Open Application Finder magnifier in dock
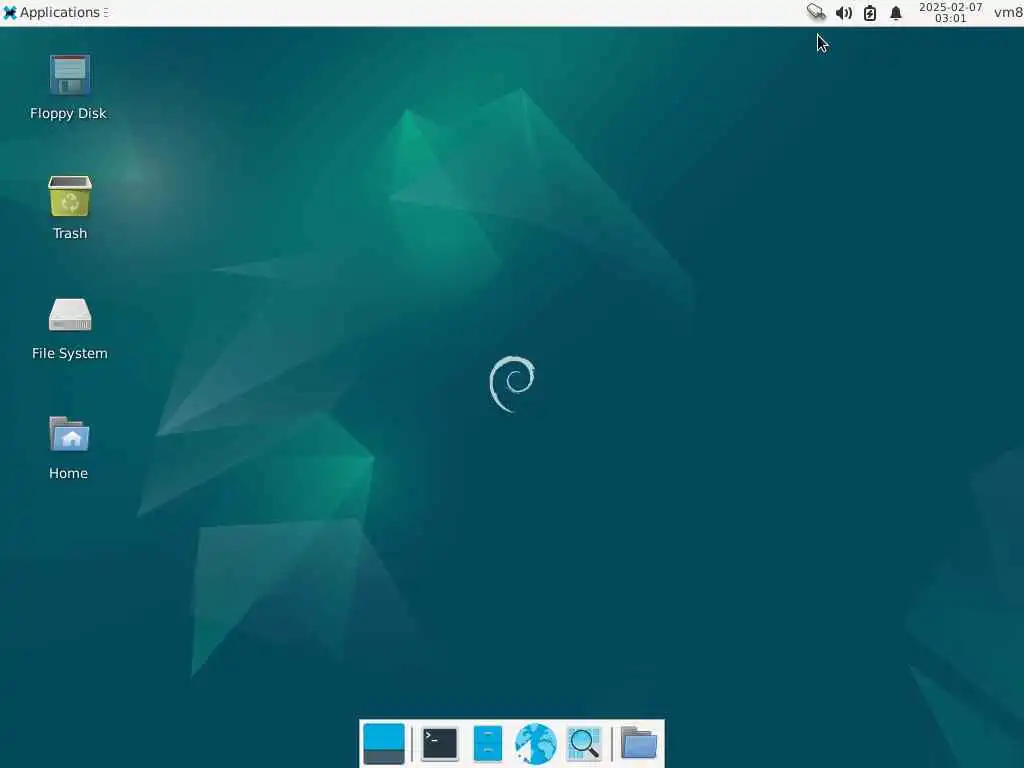Image resolution: width=1024 pixels, height=768 pixels. coord(584,744)
